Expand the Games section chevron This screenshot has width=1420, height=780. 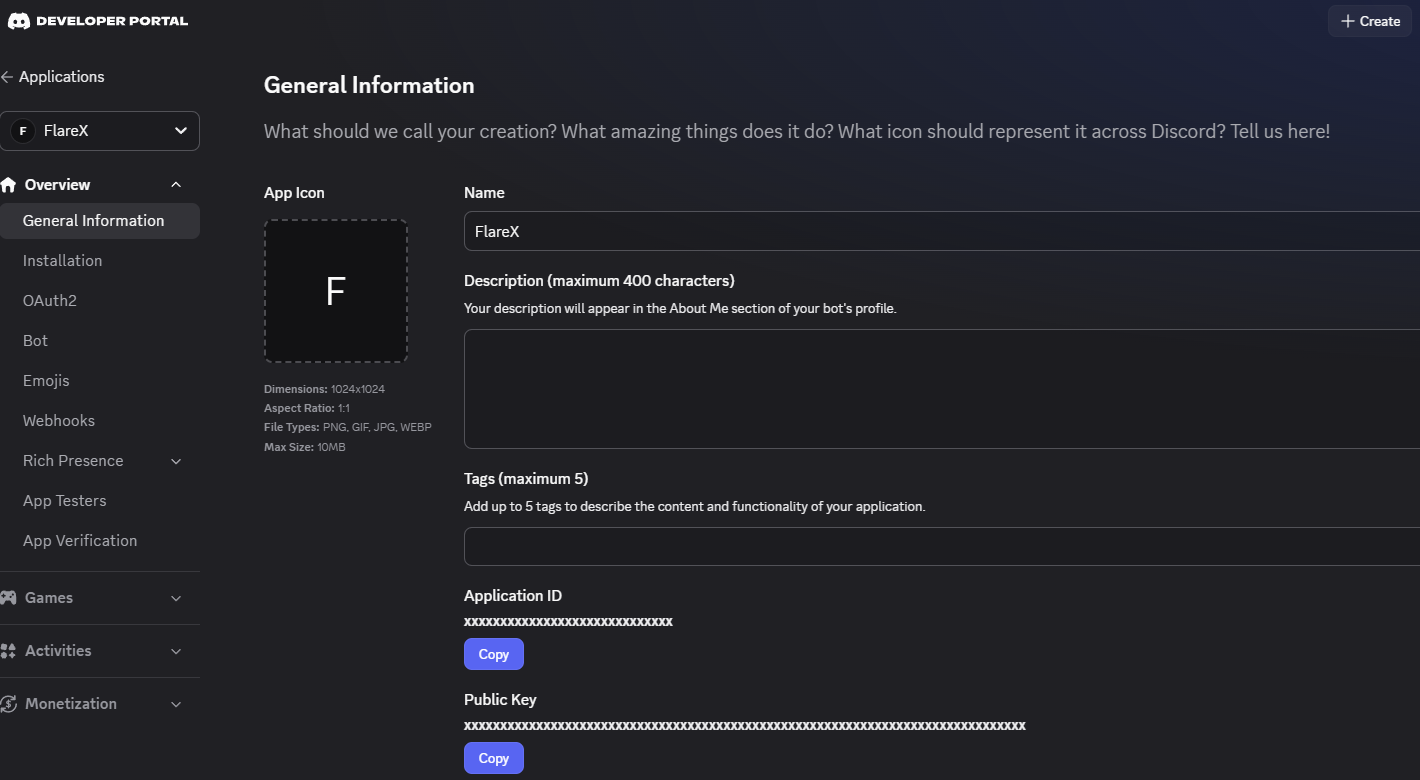(176, 598)
